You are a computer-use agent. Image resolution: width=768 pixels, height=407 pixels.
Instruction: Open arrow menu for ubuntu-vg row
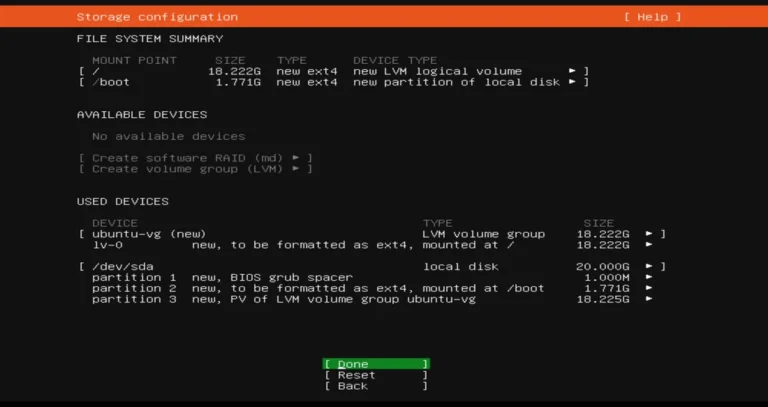point(649,234)
